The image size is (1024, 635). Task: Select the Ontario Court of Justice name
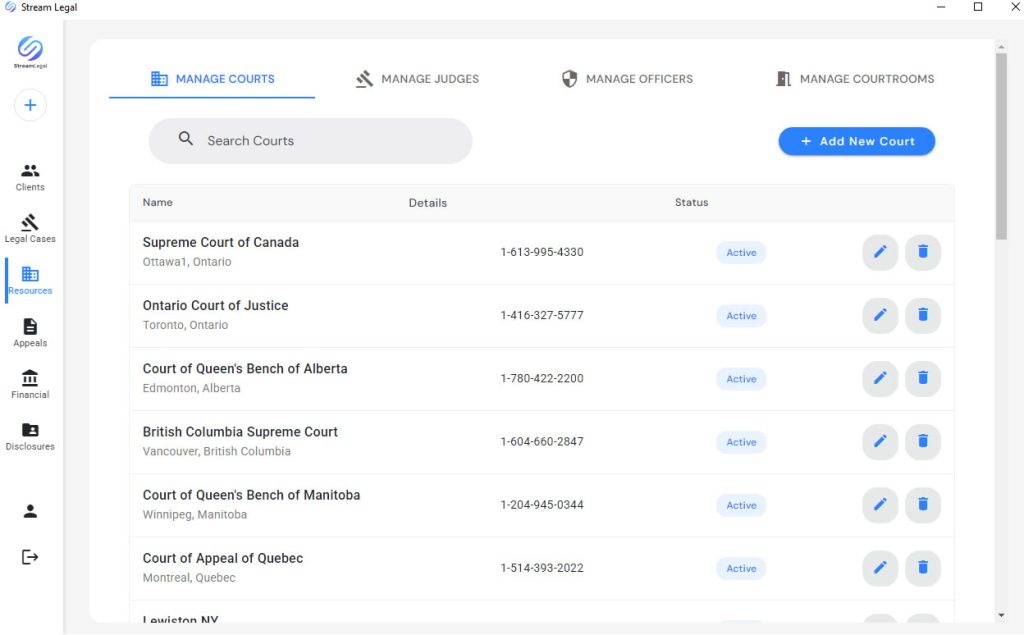tap(216, 306)
